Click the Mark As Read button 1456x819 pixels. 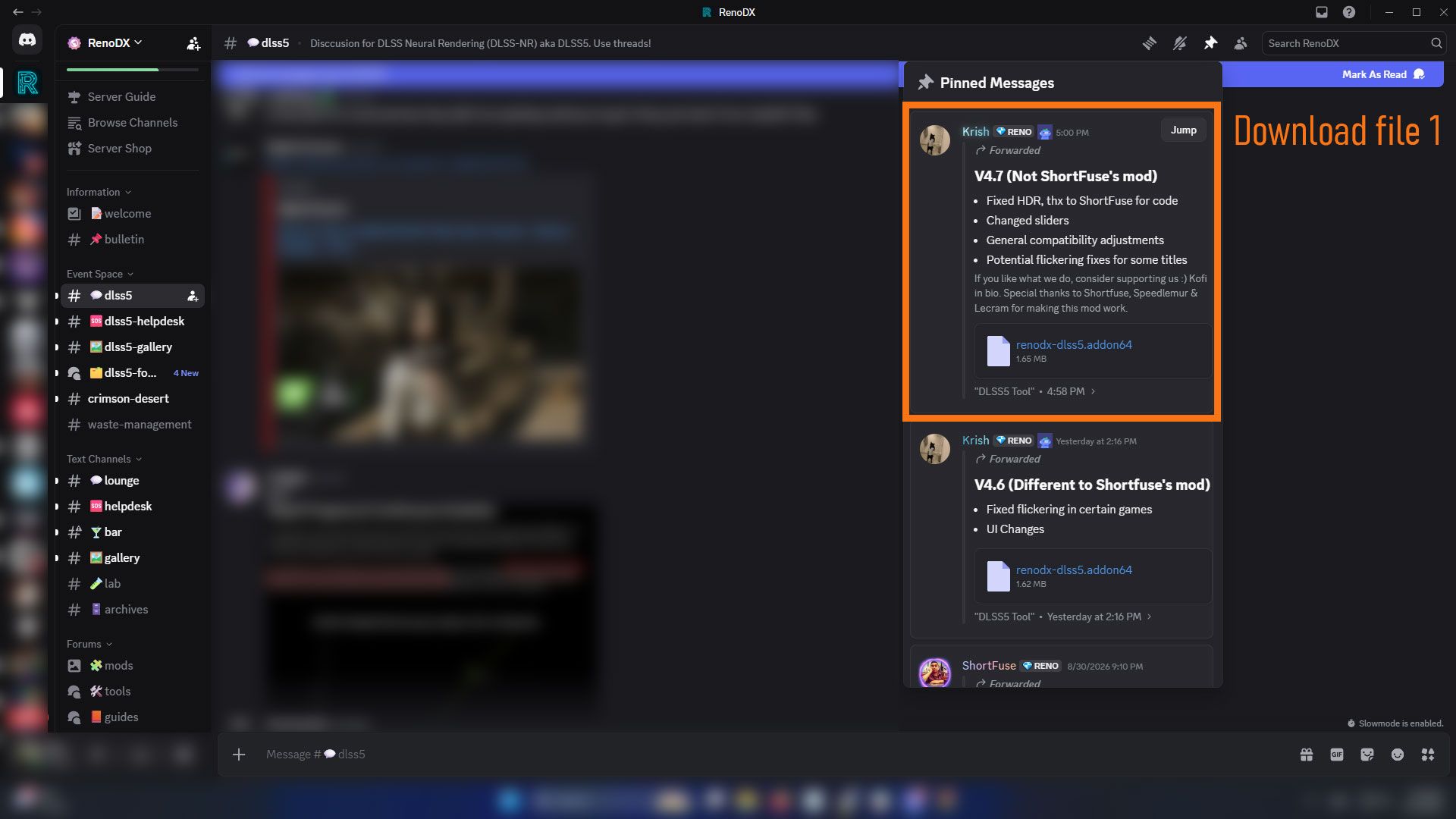1383,74
